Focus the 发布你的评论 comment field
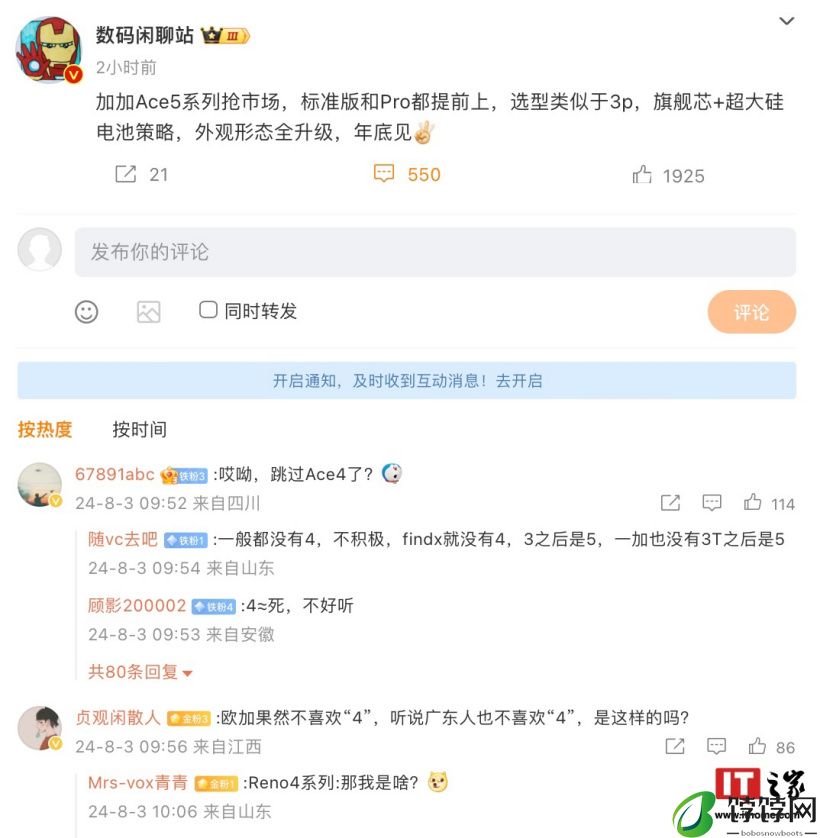 (435, 252)
